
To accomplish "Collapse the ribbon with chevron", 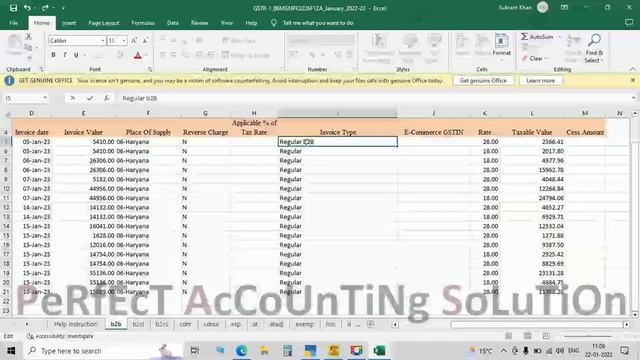I will point(632,69).
